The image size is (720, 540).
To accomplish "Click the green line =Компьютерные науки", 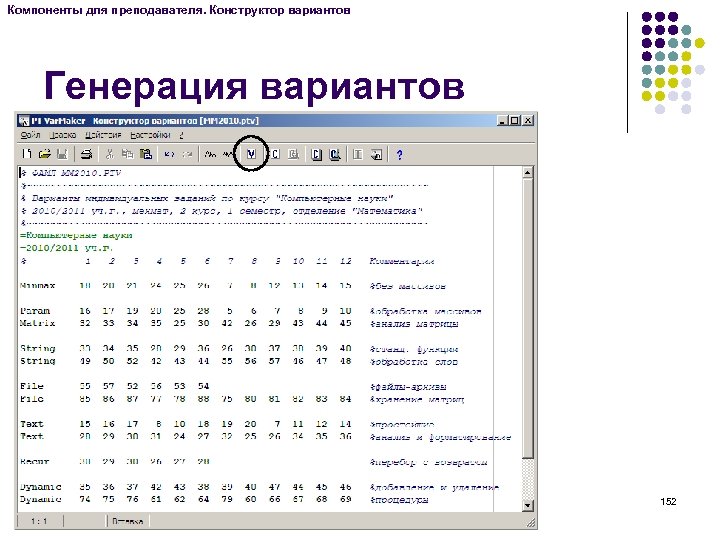I will click(x=76, y=235).
